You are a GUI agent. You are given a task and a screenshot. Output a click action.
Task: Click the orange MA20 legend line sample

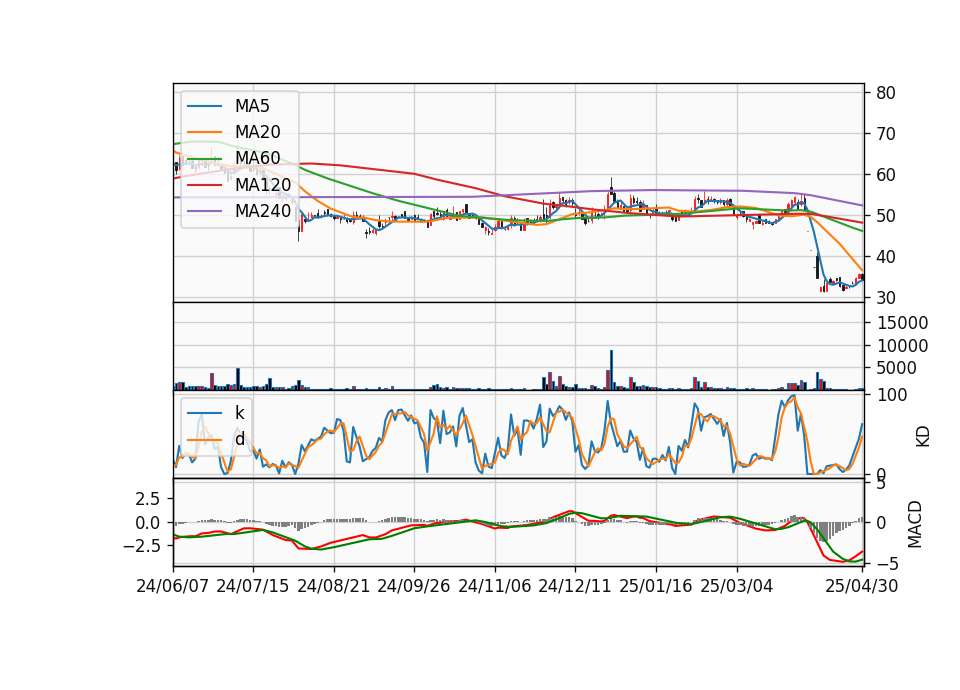tap(204, 132)
